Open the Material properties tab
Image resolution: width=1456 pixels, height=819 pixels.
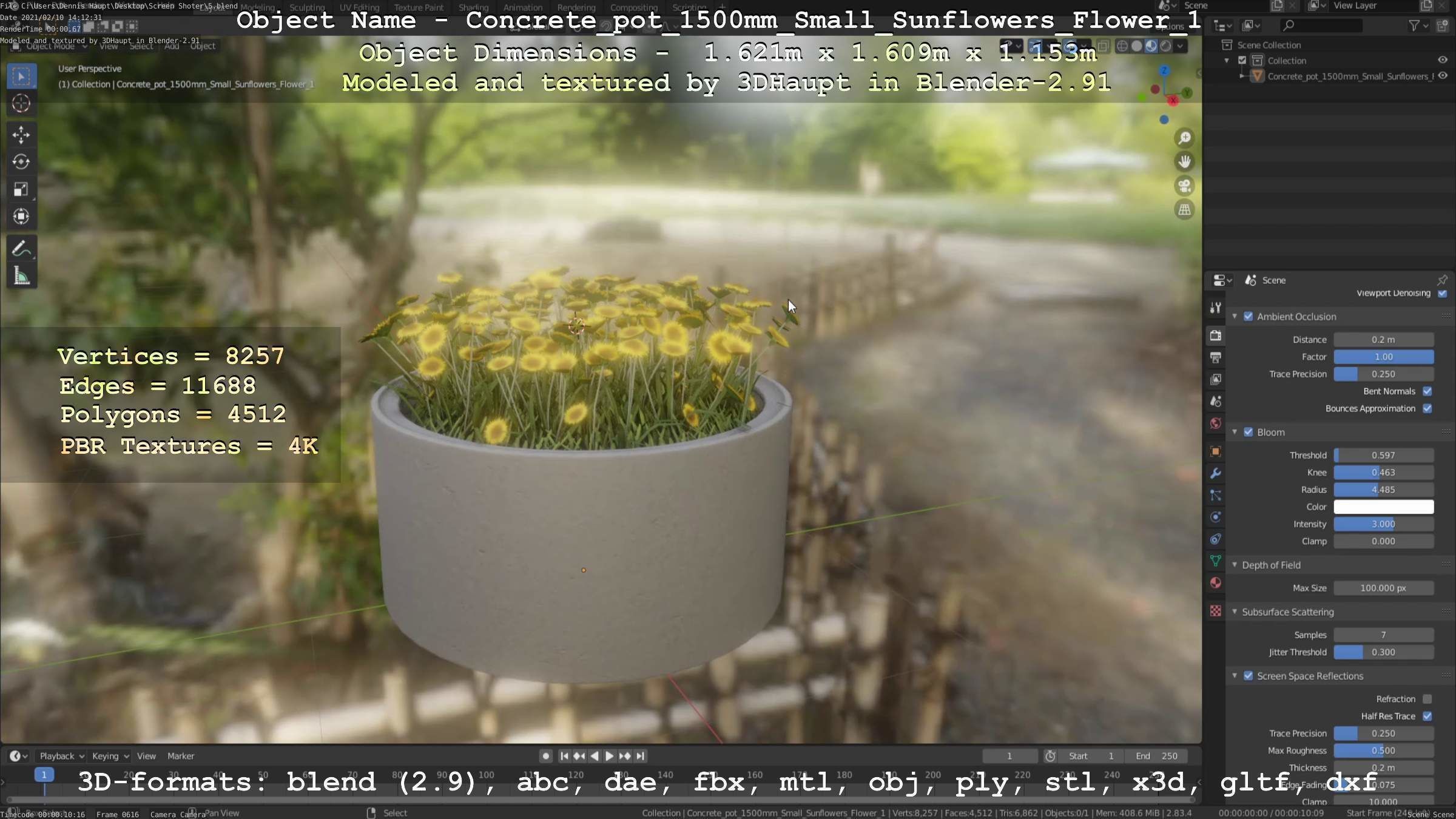1215,583
